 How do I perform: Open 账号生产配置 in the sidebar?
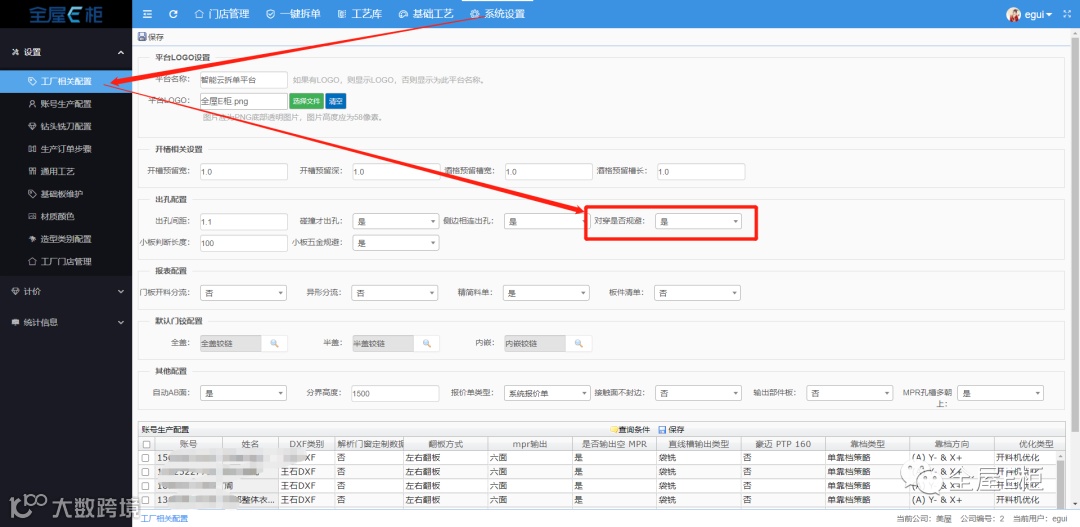pos(66,104)
